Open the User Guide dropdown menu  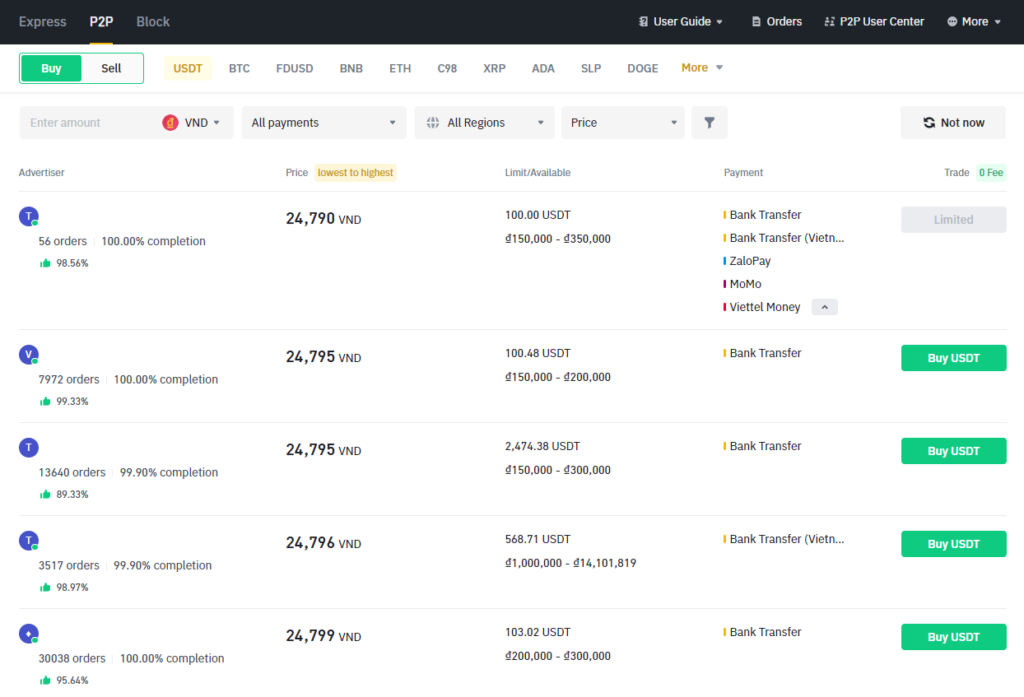pyautogui.click(x=680, y=22)
